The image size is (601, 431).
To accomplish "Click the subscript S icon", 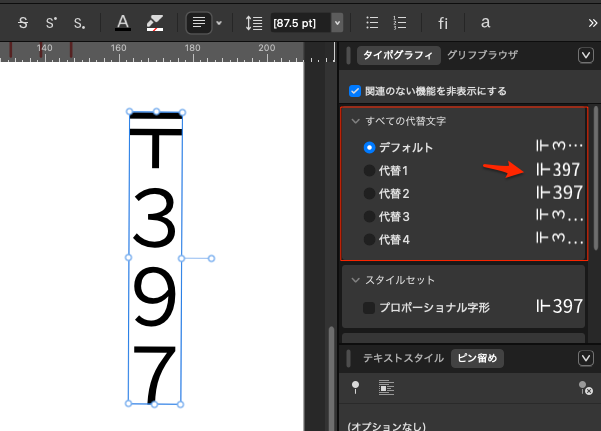I will pyautogui.click(x=79, y=21).
